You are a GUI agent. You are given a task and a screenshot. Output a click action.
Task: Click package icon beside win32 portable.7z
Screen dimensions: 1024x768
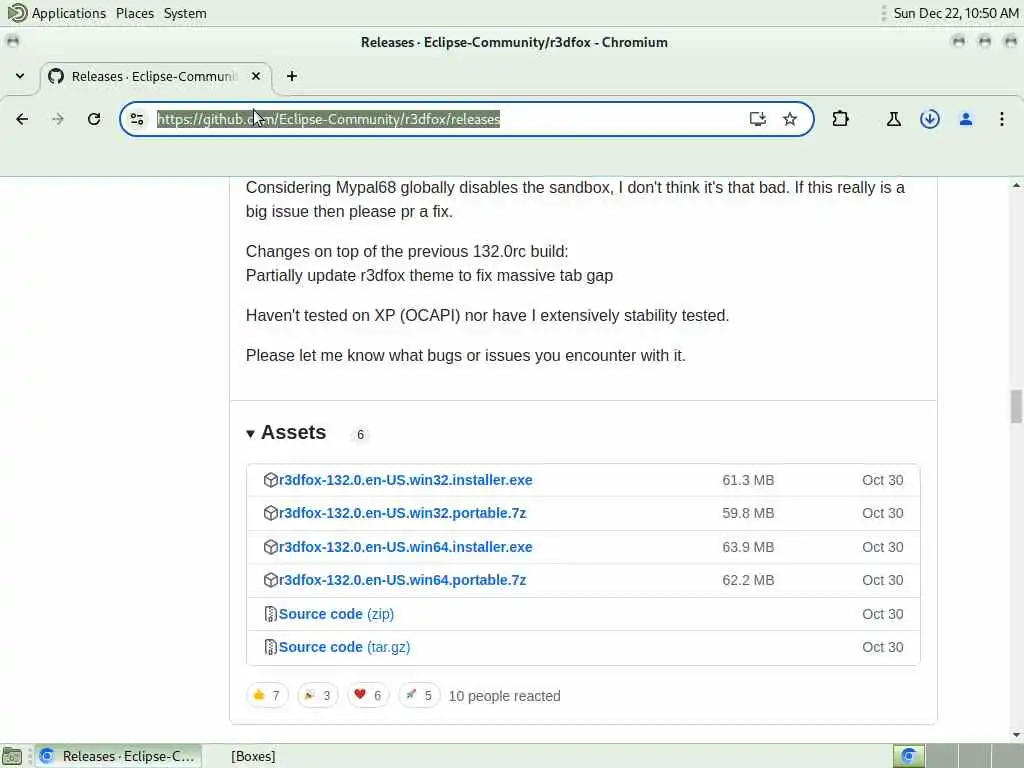[x=270, y=513]
